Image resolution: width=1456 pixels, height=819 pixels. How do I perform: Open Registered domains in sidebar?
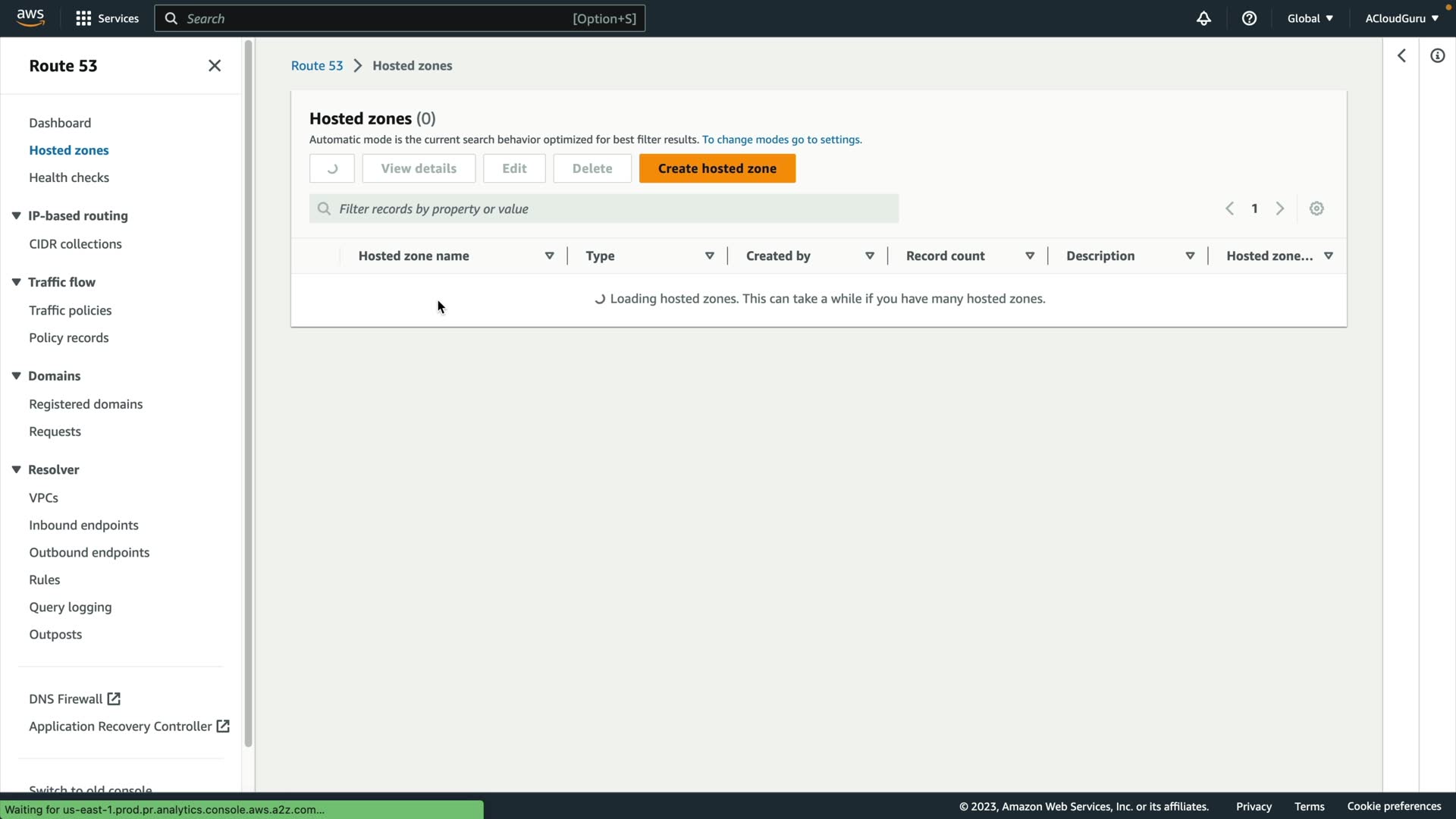[86, 404]
